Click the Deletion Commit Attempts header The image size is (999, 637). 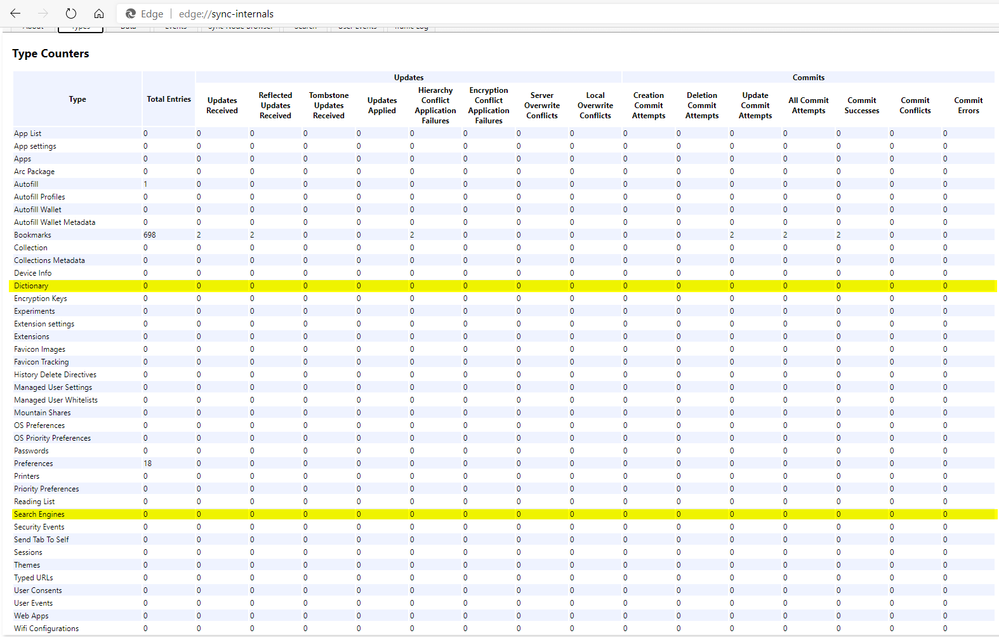coord(702,105)
